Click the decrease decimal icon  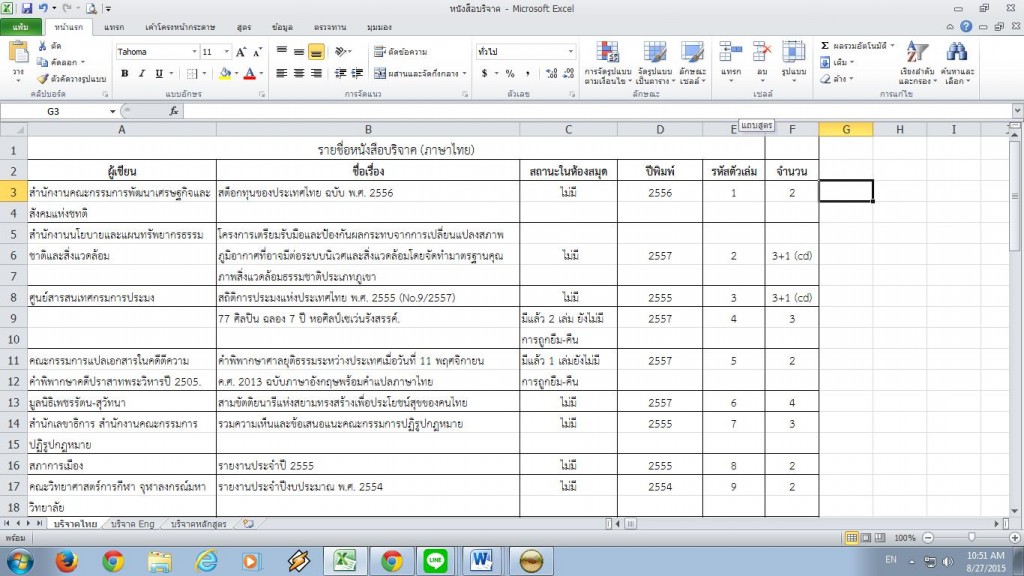click(x=569, y=74)
